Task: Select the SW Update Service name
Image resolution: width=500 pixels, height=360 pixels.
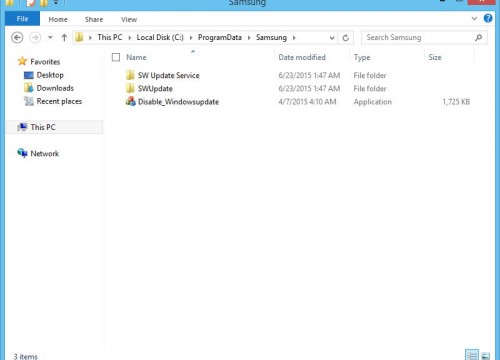Action: 169,75
